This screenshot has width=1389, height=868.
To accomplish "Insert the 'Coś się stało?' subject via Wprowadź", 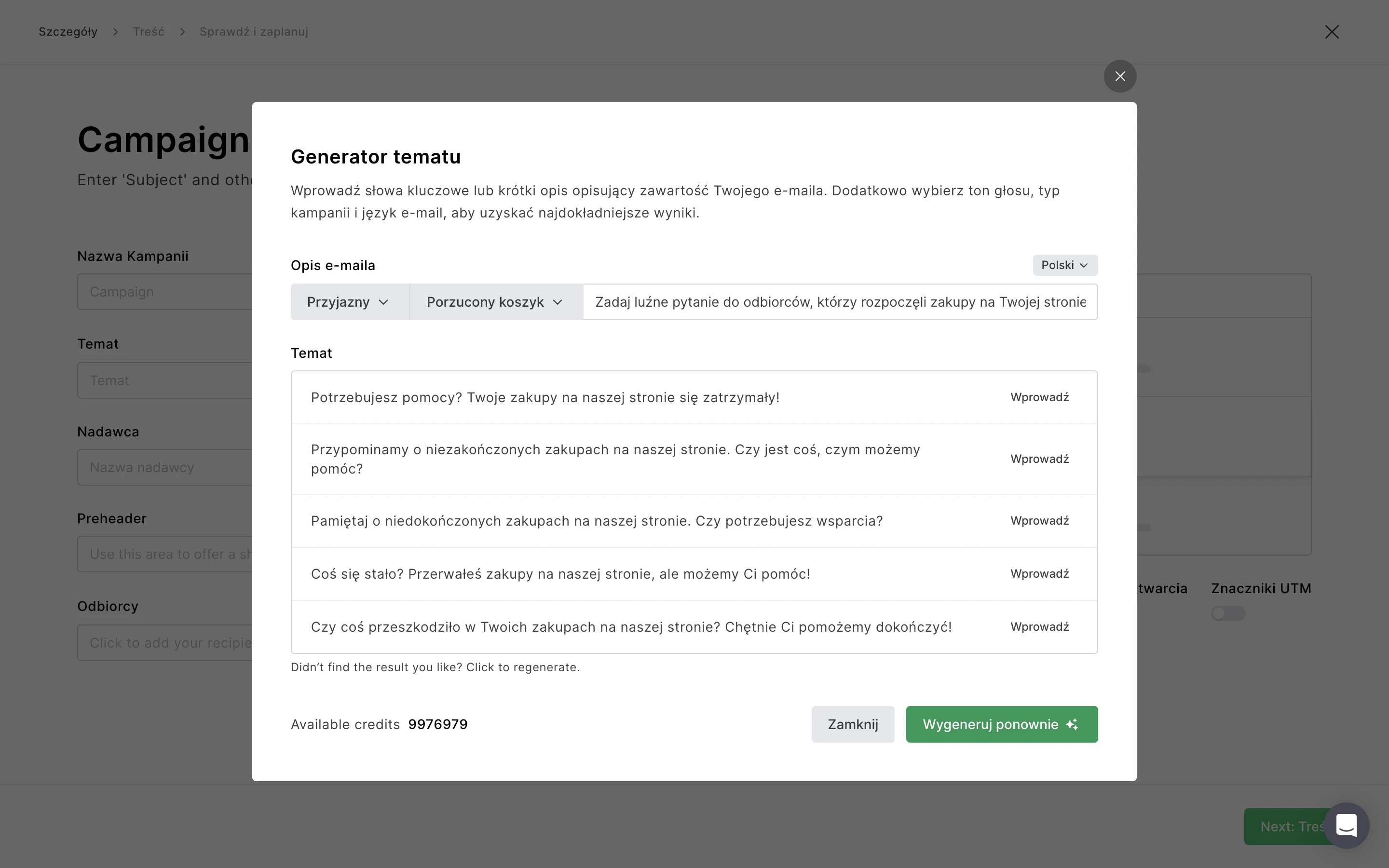I will click(x=1039, y=574).
